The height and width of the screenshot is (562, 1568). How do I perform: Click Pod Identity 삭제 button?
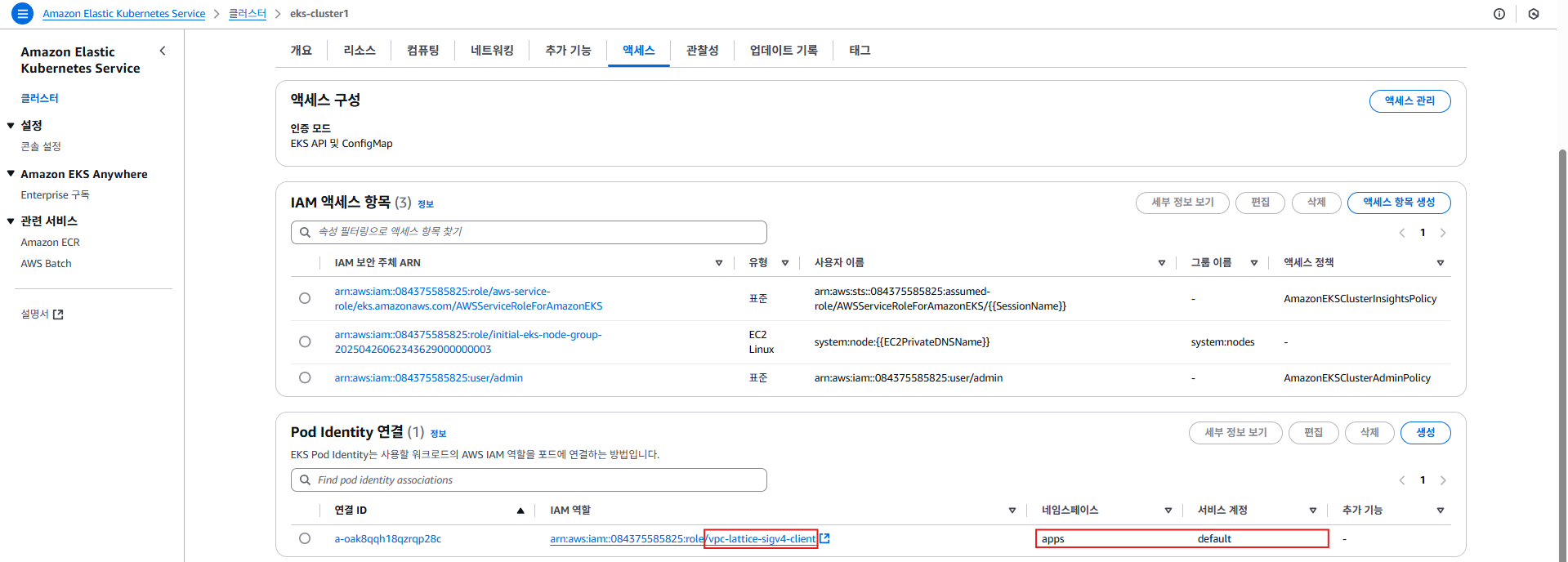(1369, 433)
